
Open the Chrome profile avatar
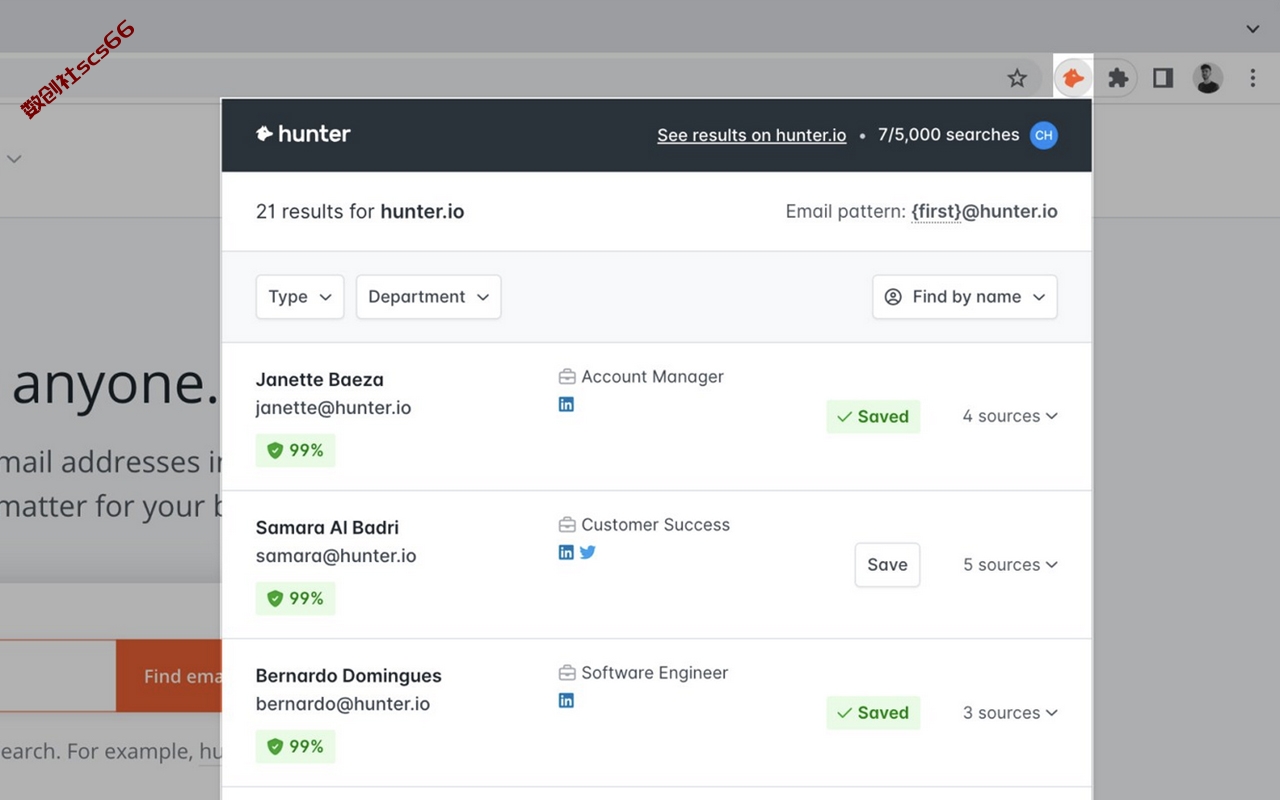(x=1208, y=78)
